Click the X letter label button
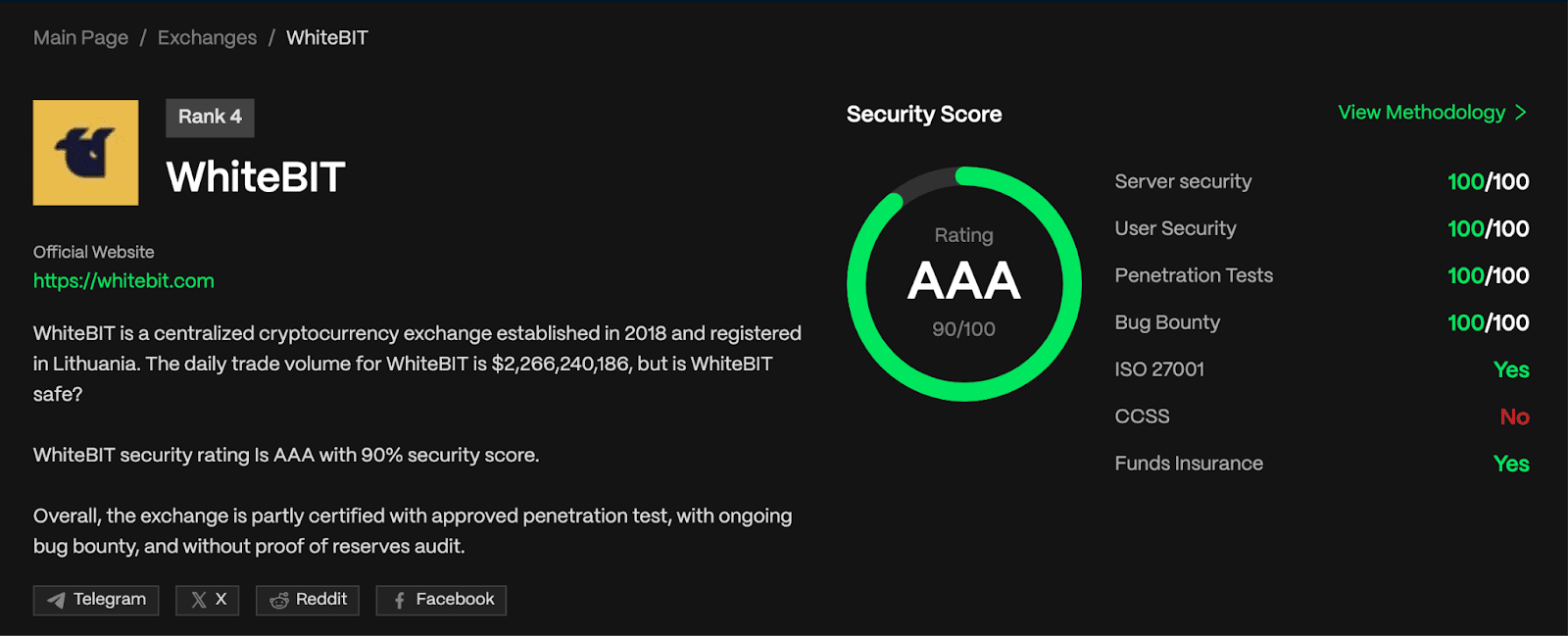1568x636 pixels. [220, 599]
